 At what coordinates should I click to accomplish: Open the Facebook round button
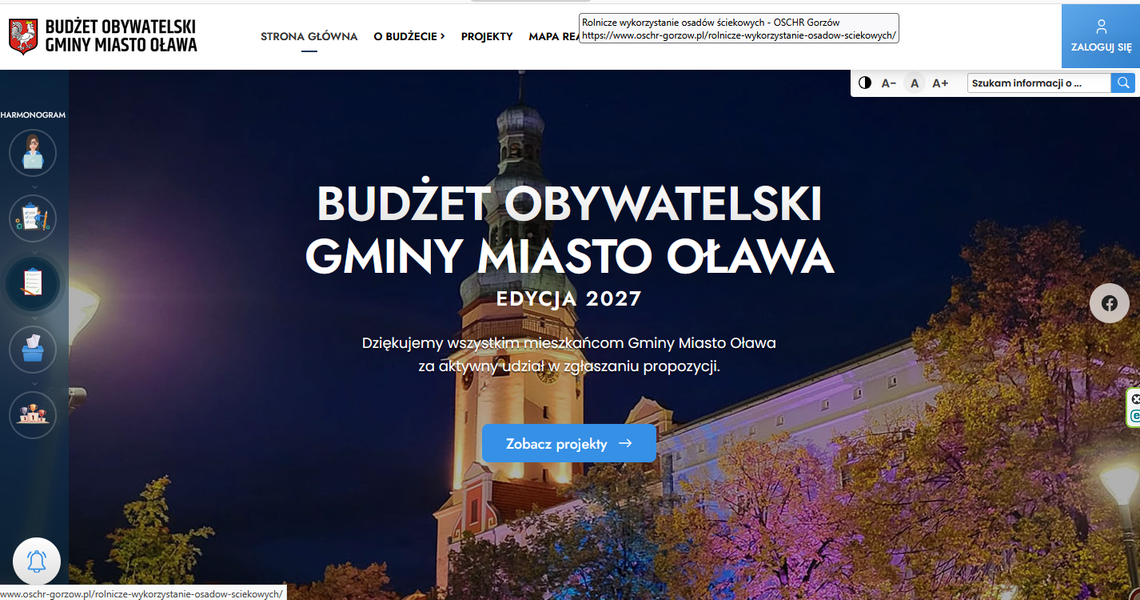point(1109,303)
